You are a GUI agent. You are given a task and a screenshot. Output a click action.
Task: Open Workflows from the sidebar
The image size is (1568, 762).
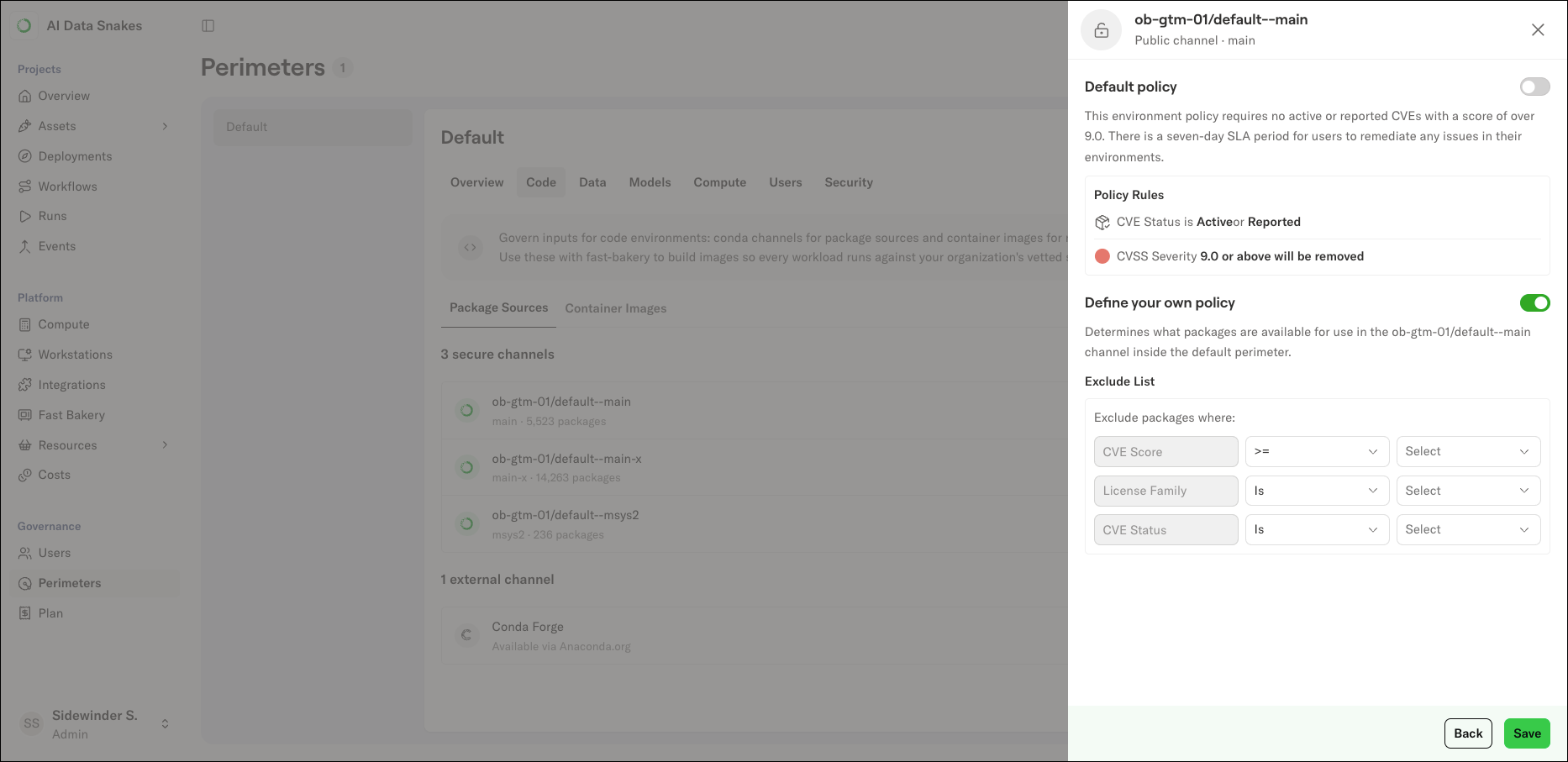[67, 187]
